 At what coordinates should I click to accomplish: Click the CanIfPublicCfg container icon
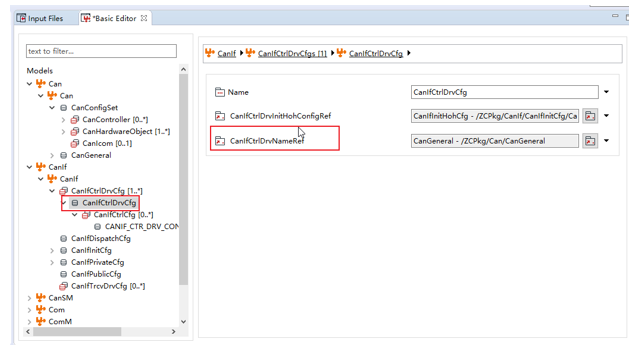click(x=64, y=274)
